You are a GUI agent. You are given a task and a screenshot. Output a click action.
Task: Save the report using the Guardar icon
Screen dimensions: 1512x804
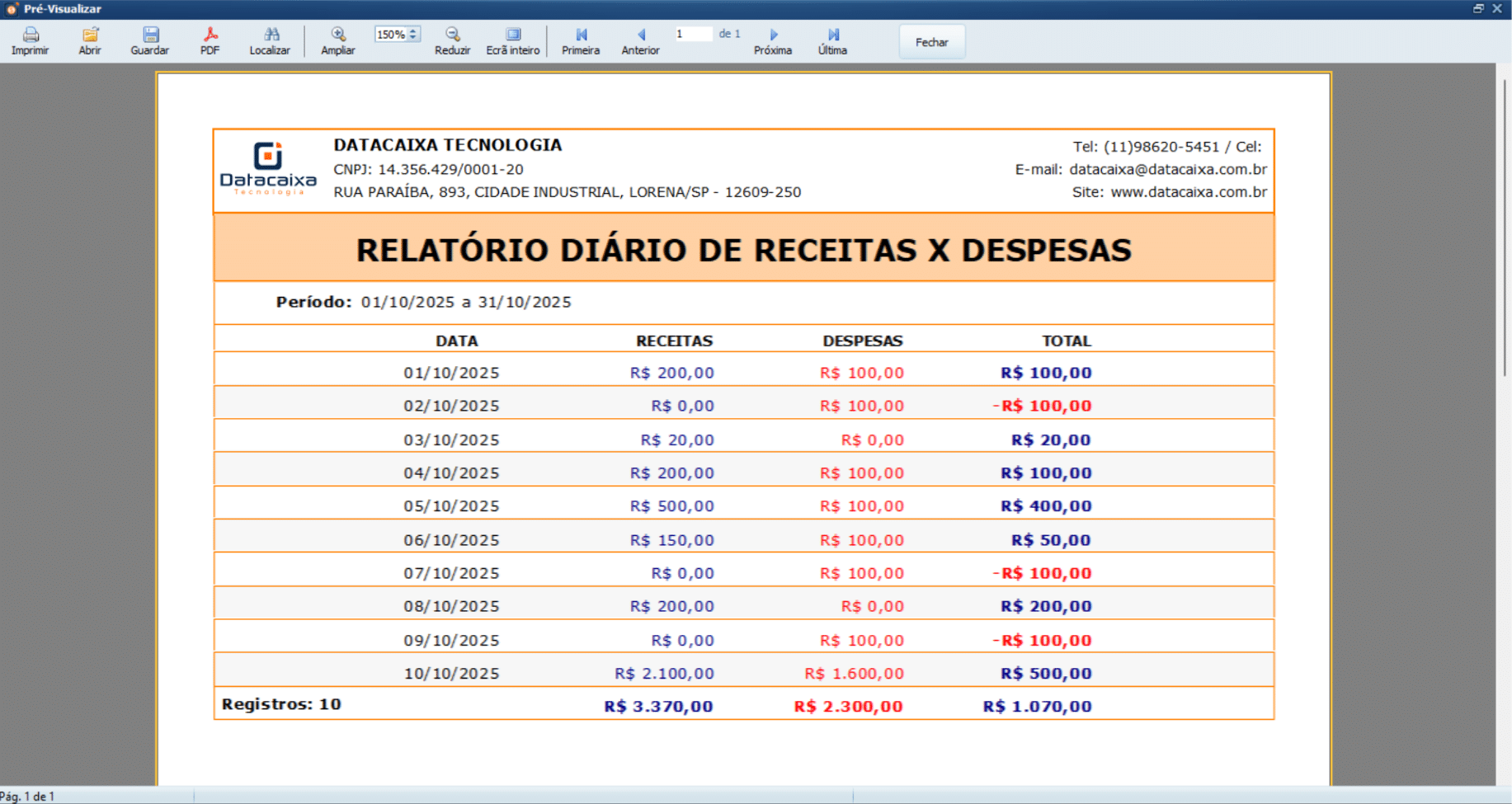click(150, 40)
